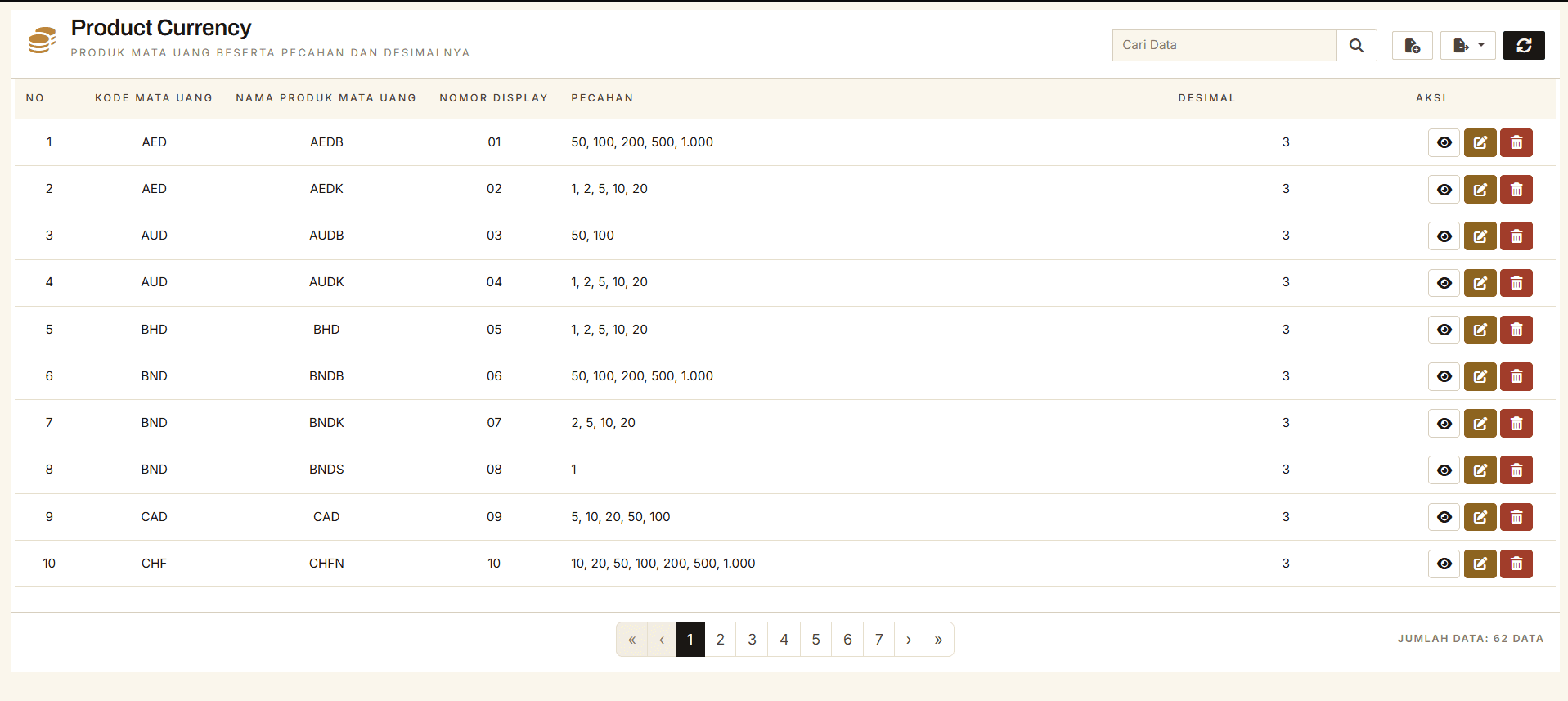Viewport: 1568px width, 701px height.
Task: Click the Desimal column header
Action: tap(1206, 98)
